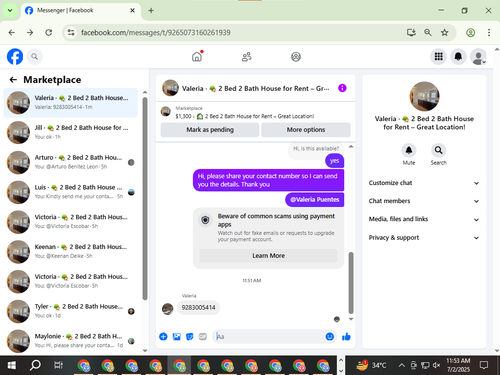Open Tyler 2 Bed 2 Bath chat

[71, 311]
